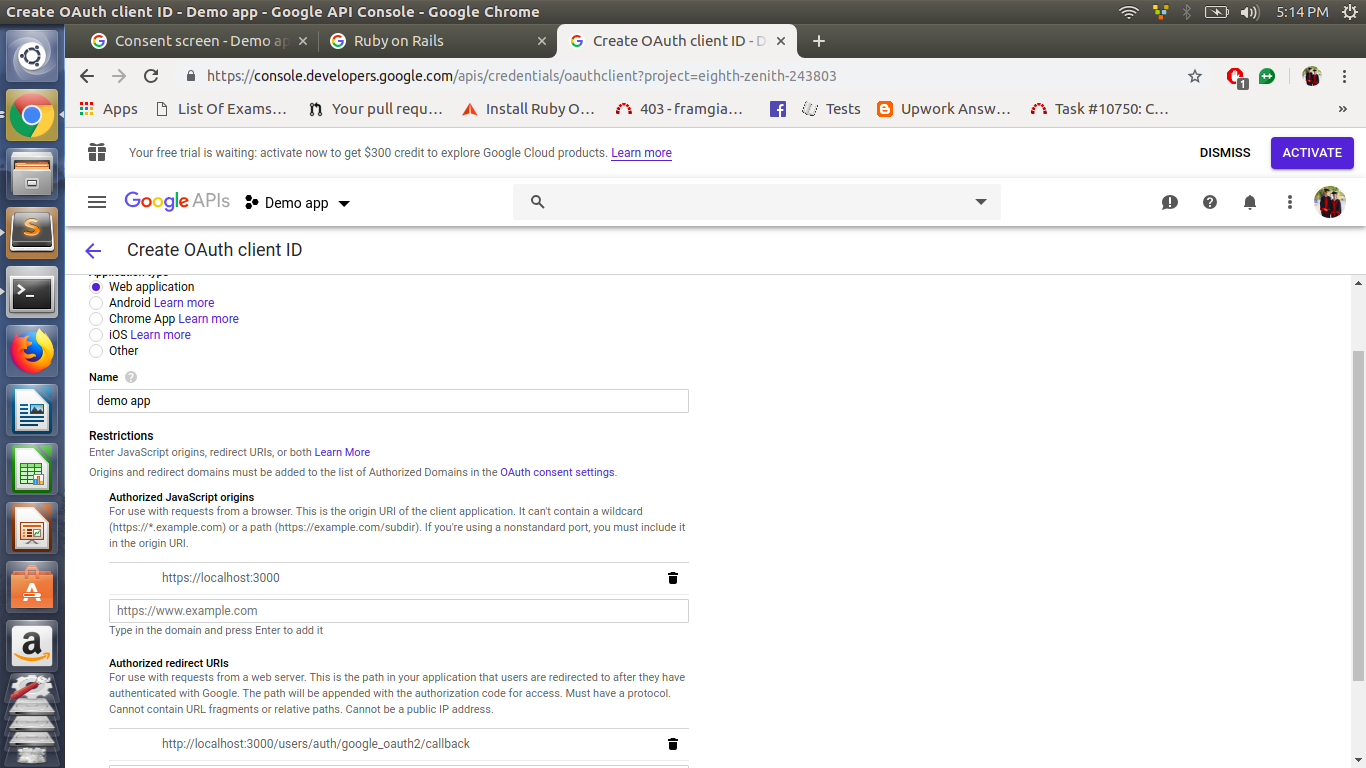Close the Ruby on Rails tab
Image resolution: width=1366 pixels, height=768 pixels.
(x=542, y=41)
